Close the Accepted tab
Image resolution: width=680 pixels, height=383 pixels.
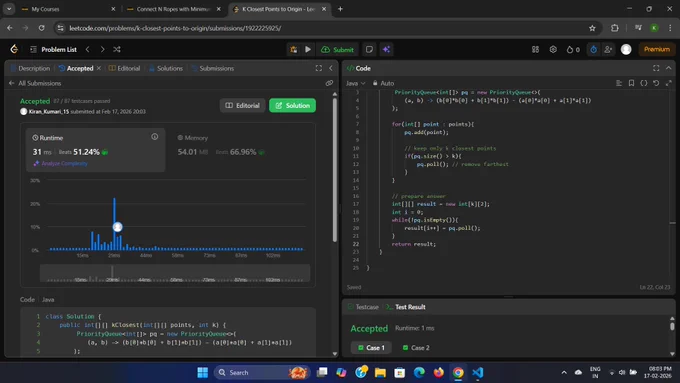point(99,68)
